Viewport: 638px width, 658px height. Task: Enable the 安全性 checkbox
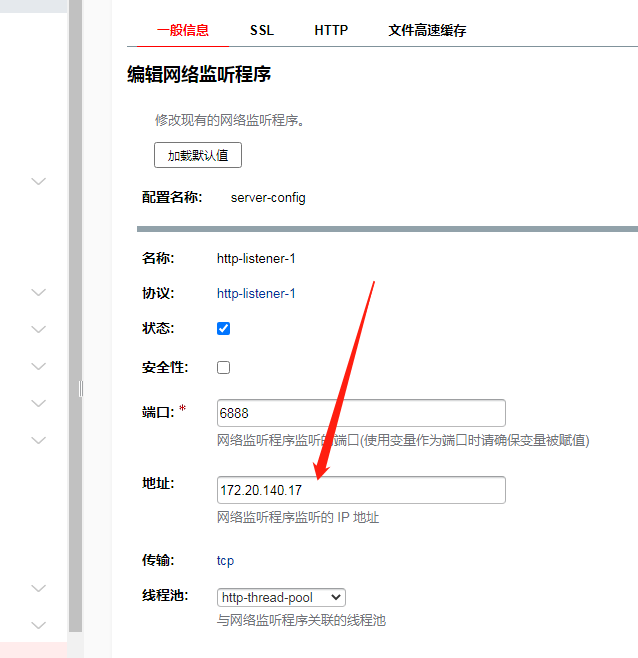click(x=224, y=367)
